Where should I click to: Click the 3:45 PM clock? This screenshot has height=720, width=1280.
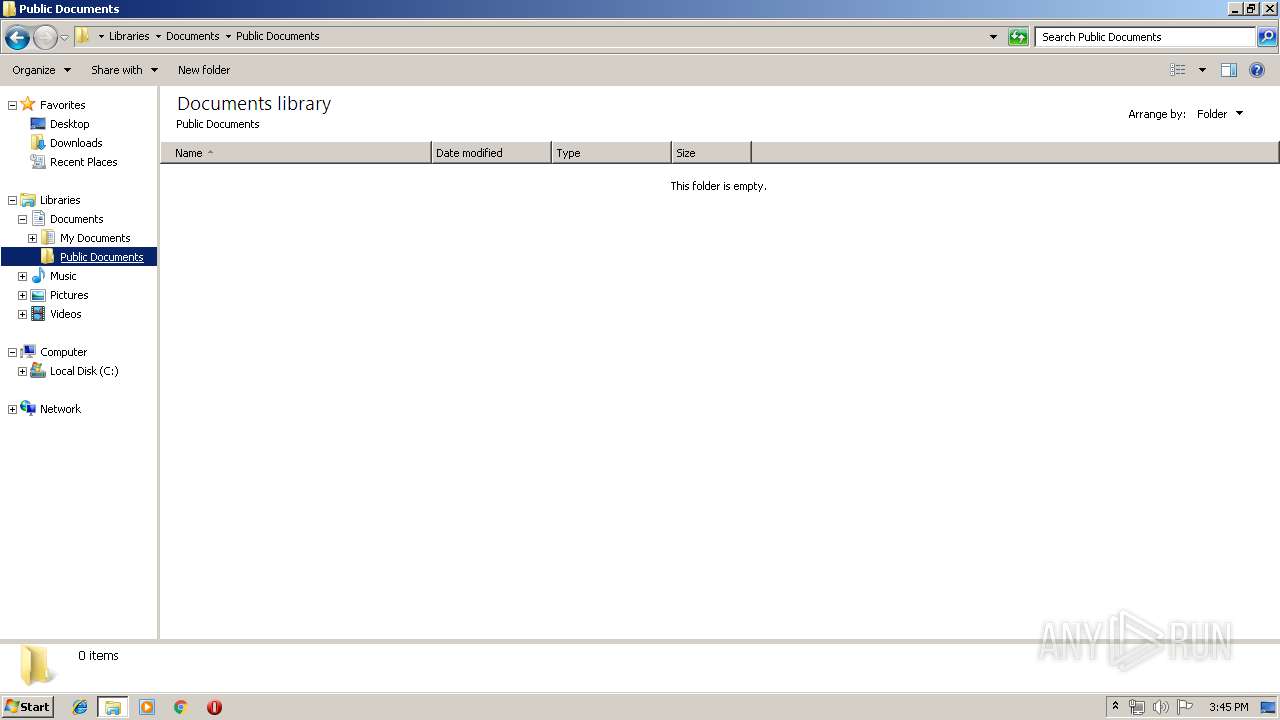tap(1228, 707)
